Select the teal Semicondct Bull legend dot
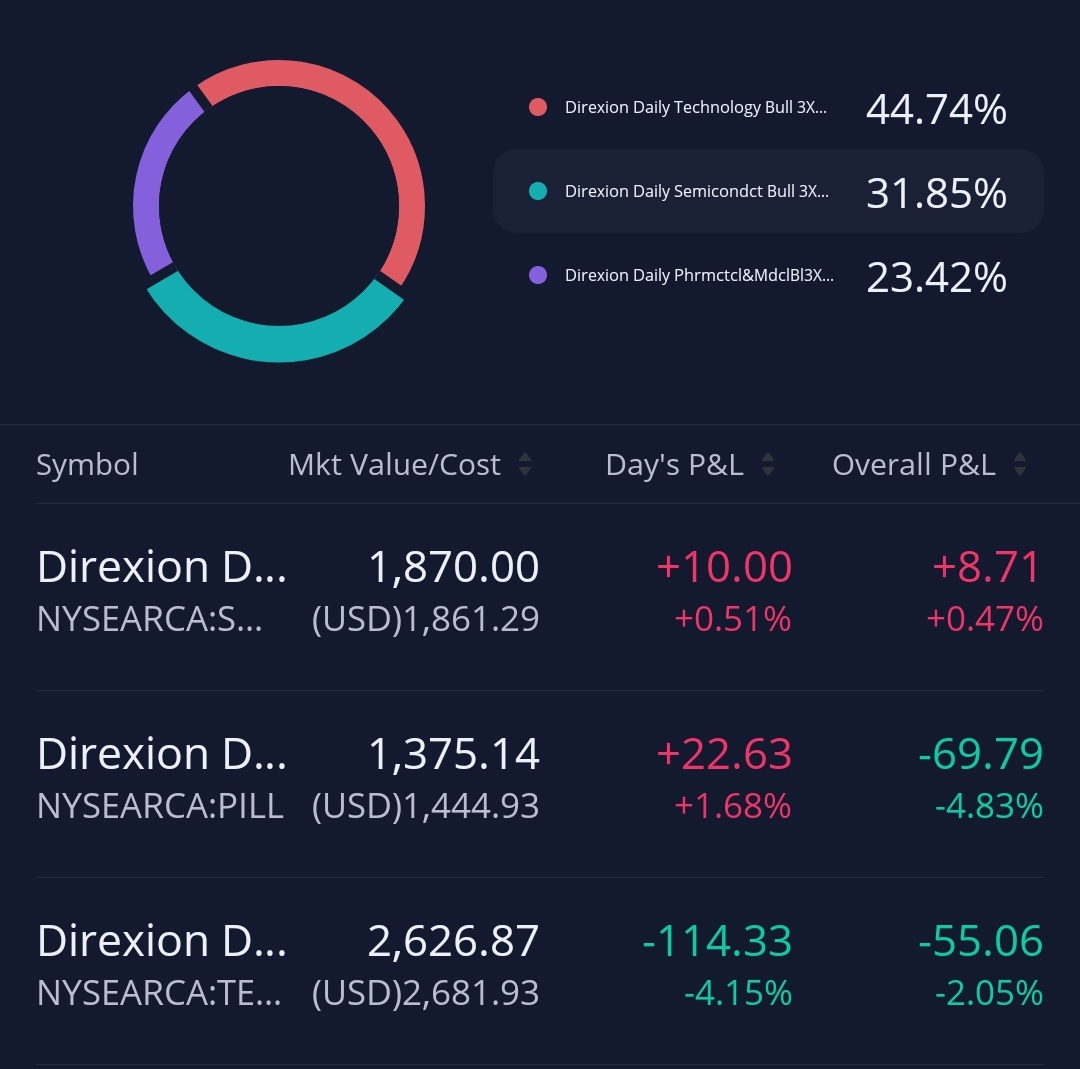This screenshot has height=1069, width=1080. (538, 191)
